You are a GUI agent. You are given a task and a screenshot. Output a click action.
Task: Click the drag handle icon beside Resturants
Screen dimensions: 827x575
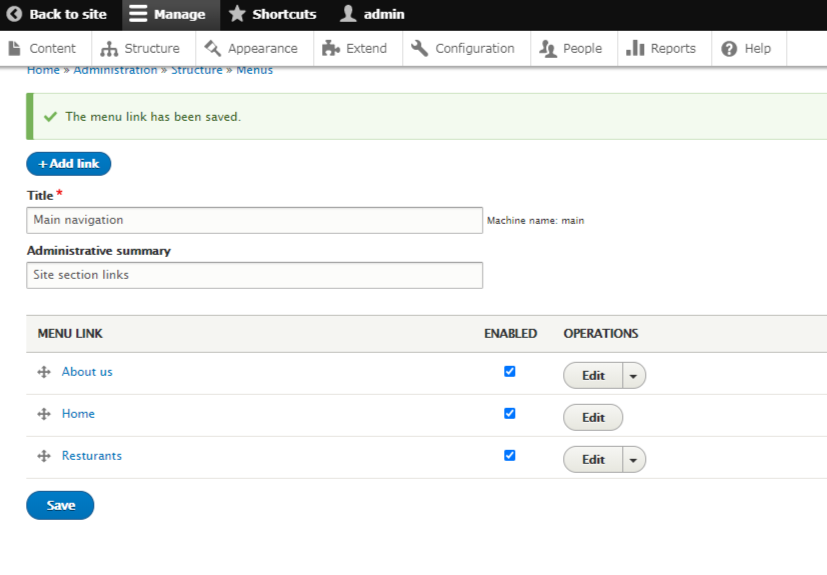coord(44,456)
